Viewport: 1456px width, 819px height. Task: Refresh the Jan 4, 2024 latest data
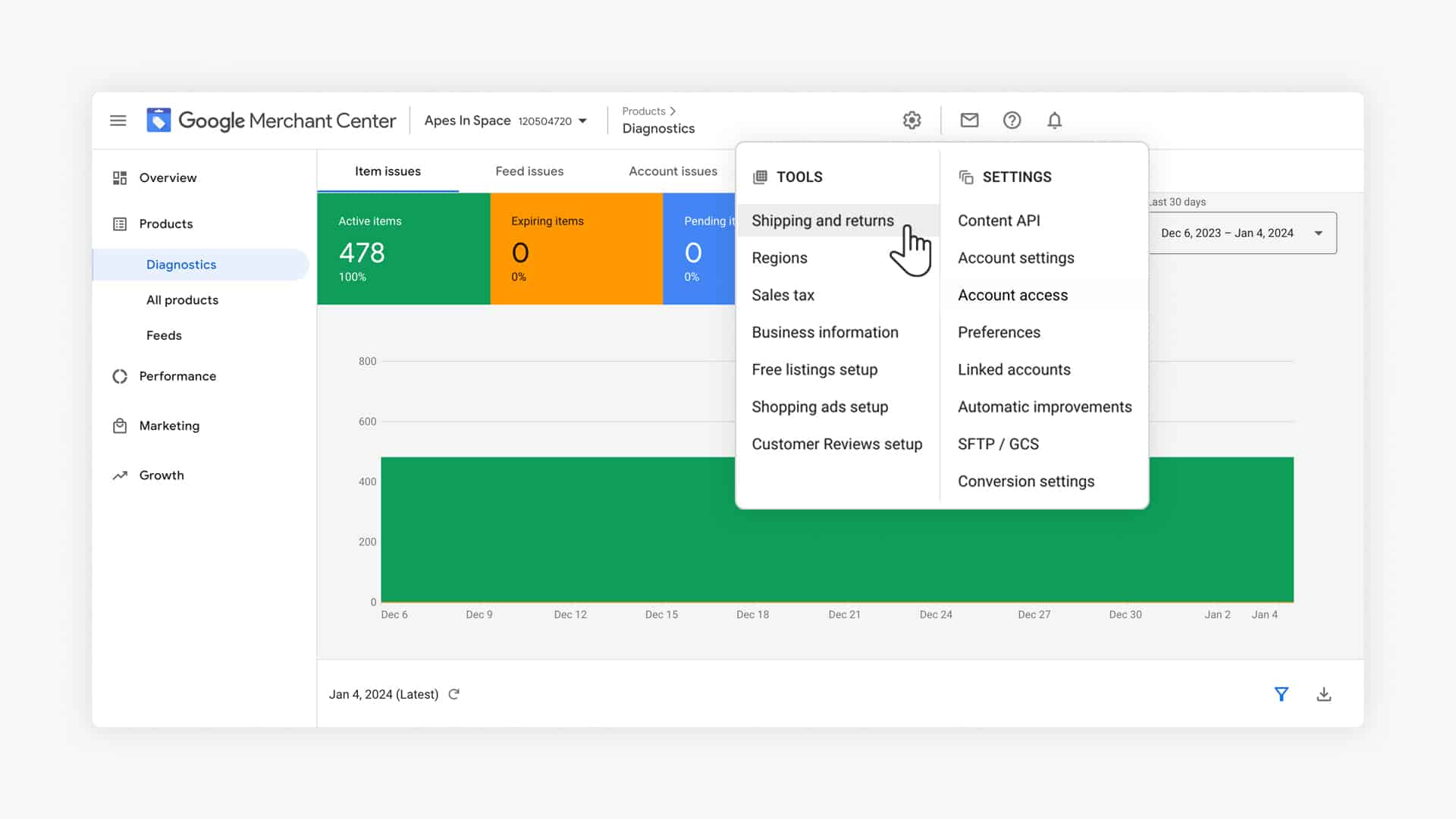(x=453, y=694)
